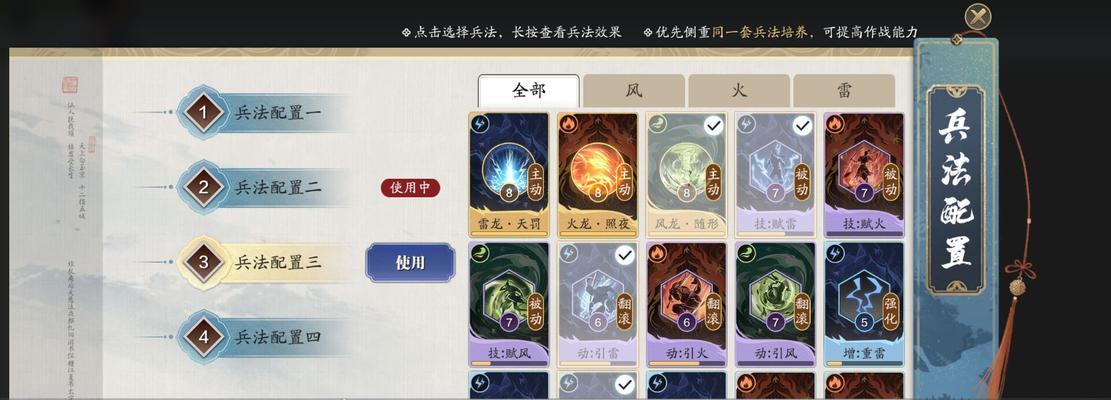Open the 雷 filter tab
1111x400 pixels.
pos(844,91)
